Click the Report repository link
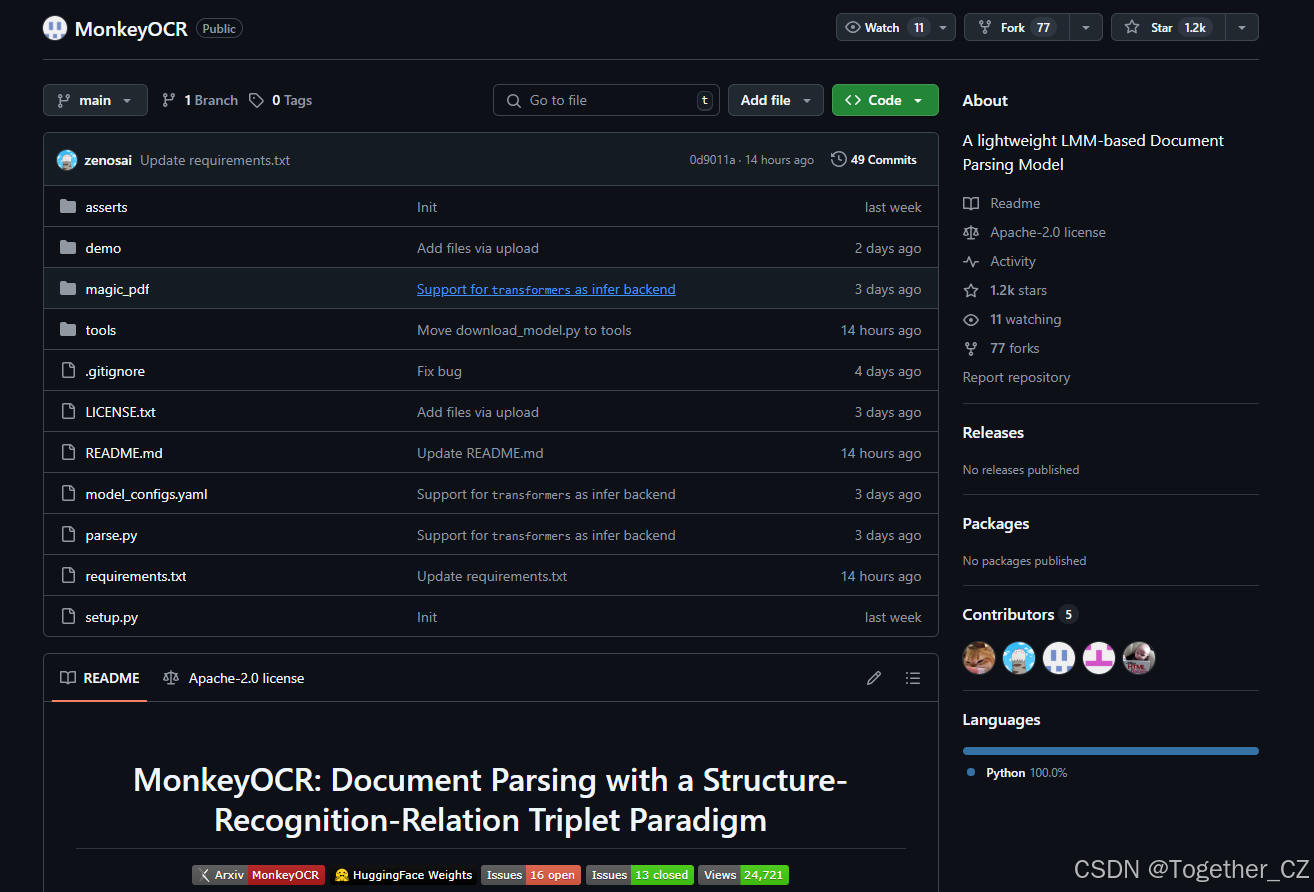 pyautogui.click(x=1016, y=377)
